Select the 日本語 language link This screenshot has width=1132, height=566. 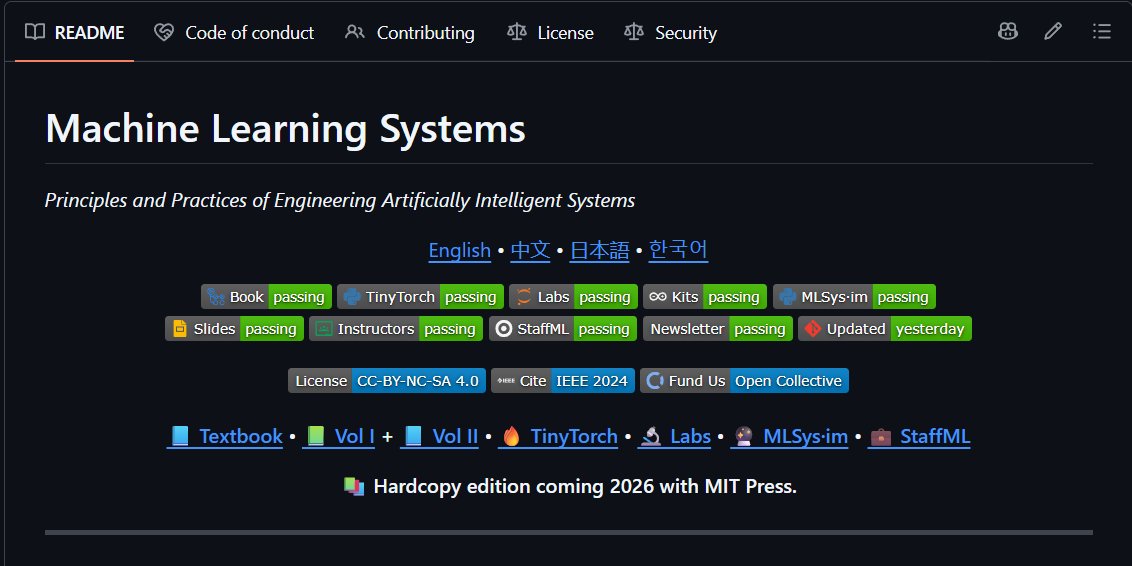600,251
